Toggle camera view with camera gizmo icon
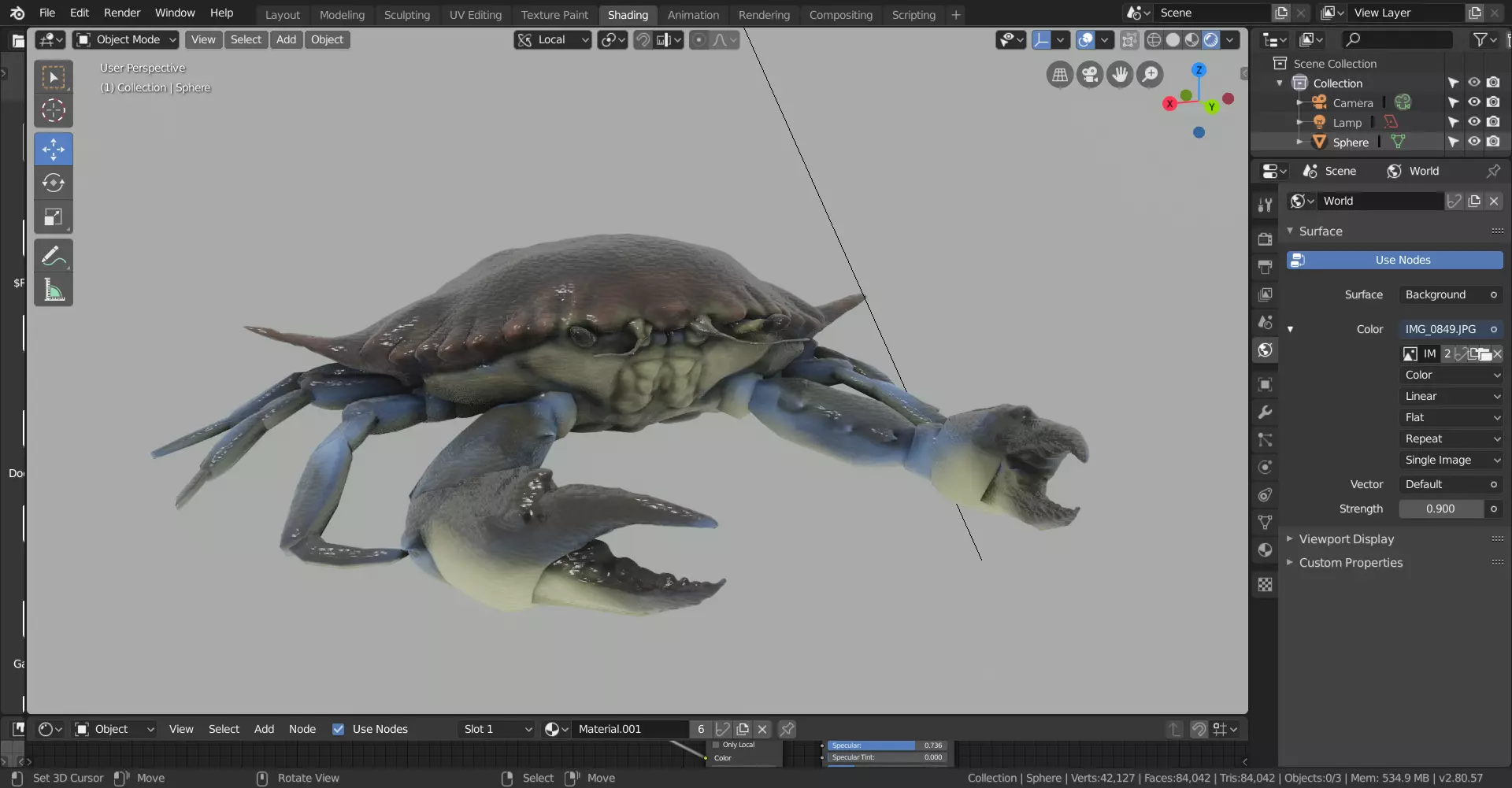 (1090, 75)
